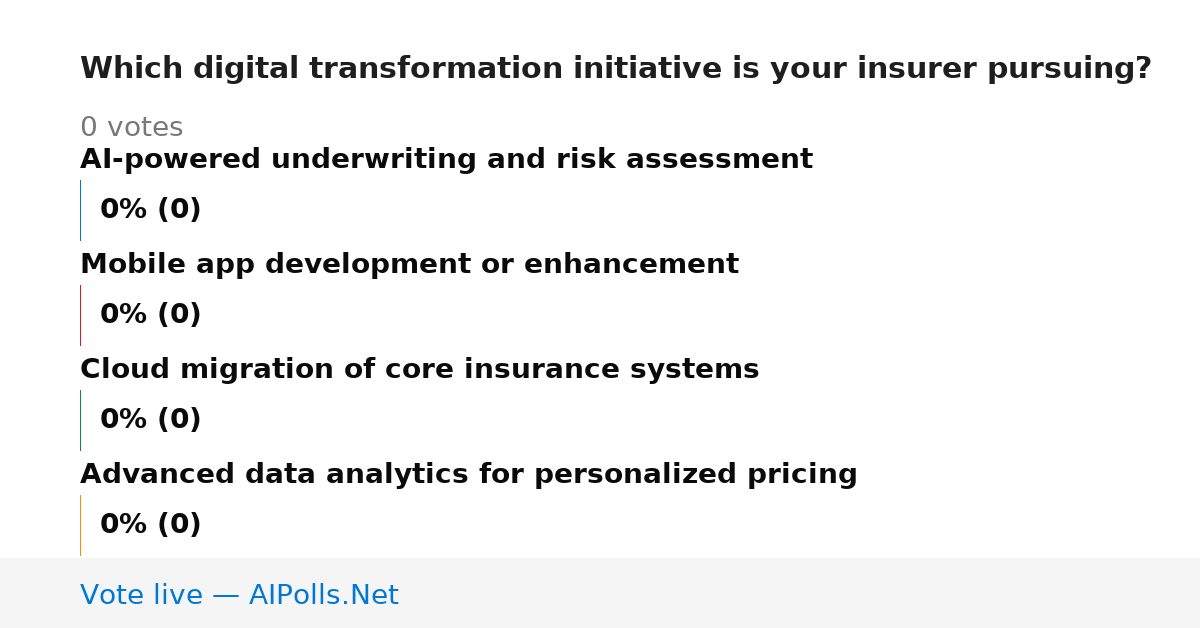The width and height of the screenshot is (1200, 628).
Task: Open the "Vote live — AIPolls.Net" link
Action: click(x=239, y=596)
